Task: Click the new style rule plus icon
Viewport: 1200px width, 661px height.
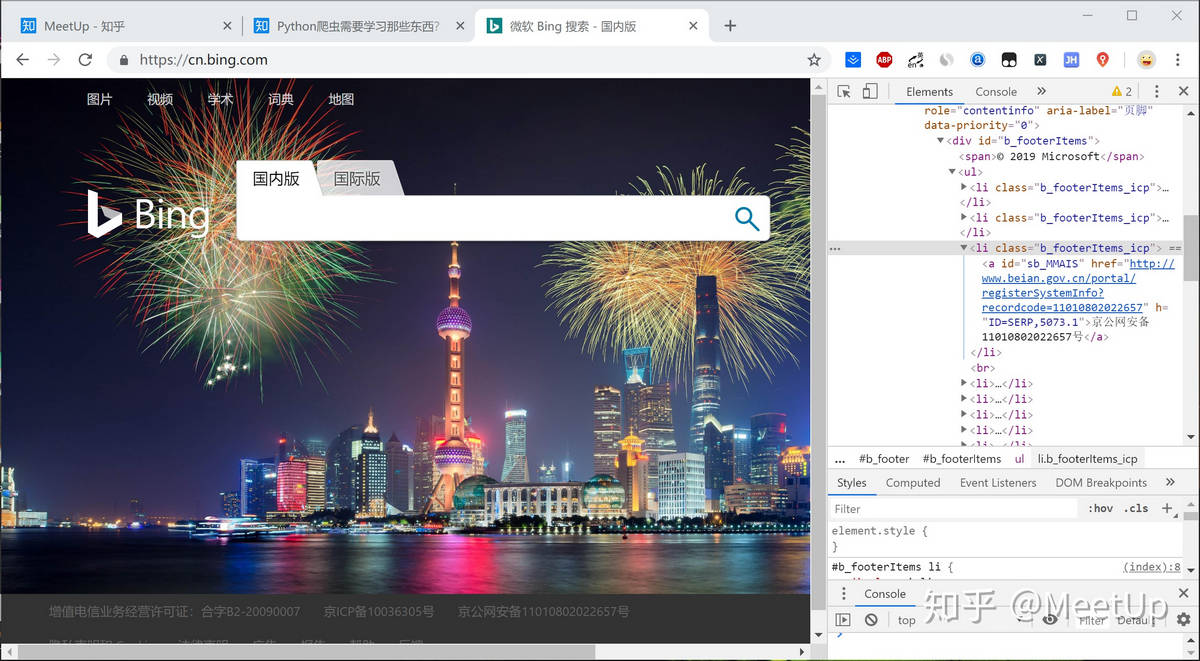Action: [1166, 508]
